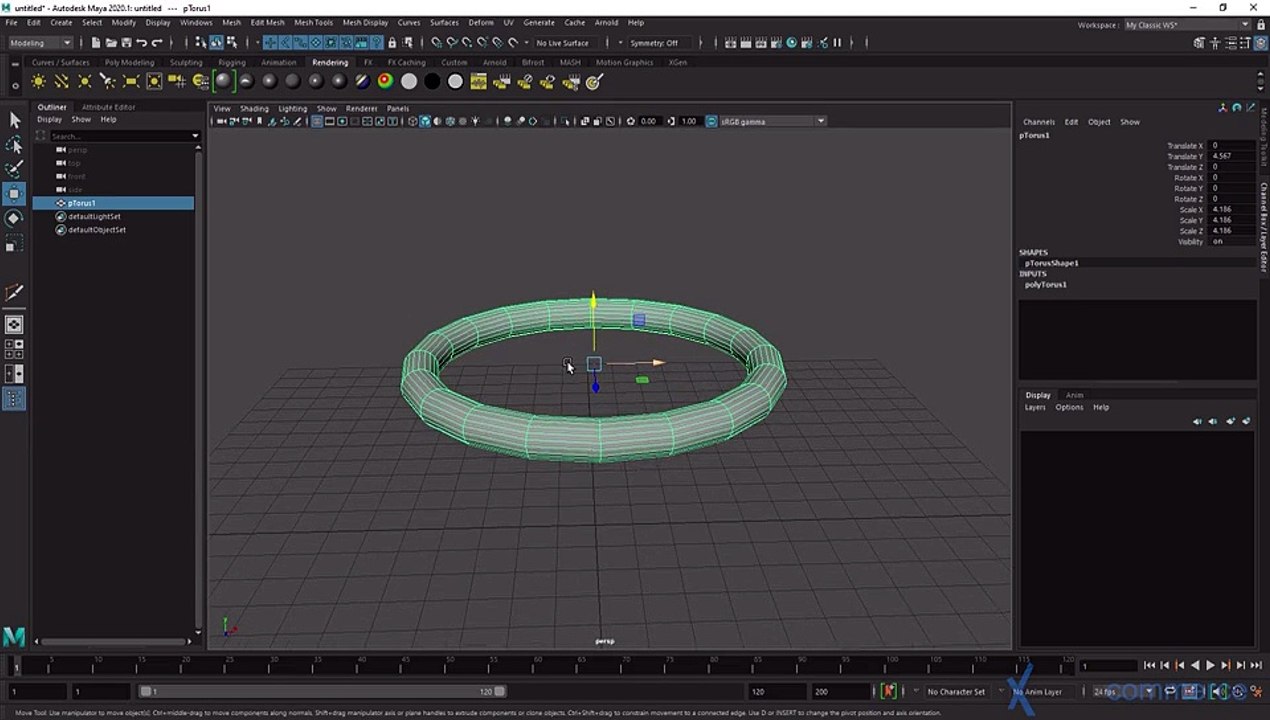Click the blue circular render view icon

[792, 43]
